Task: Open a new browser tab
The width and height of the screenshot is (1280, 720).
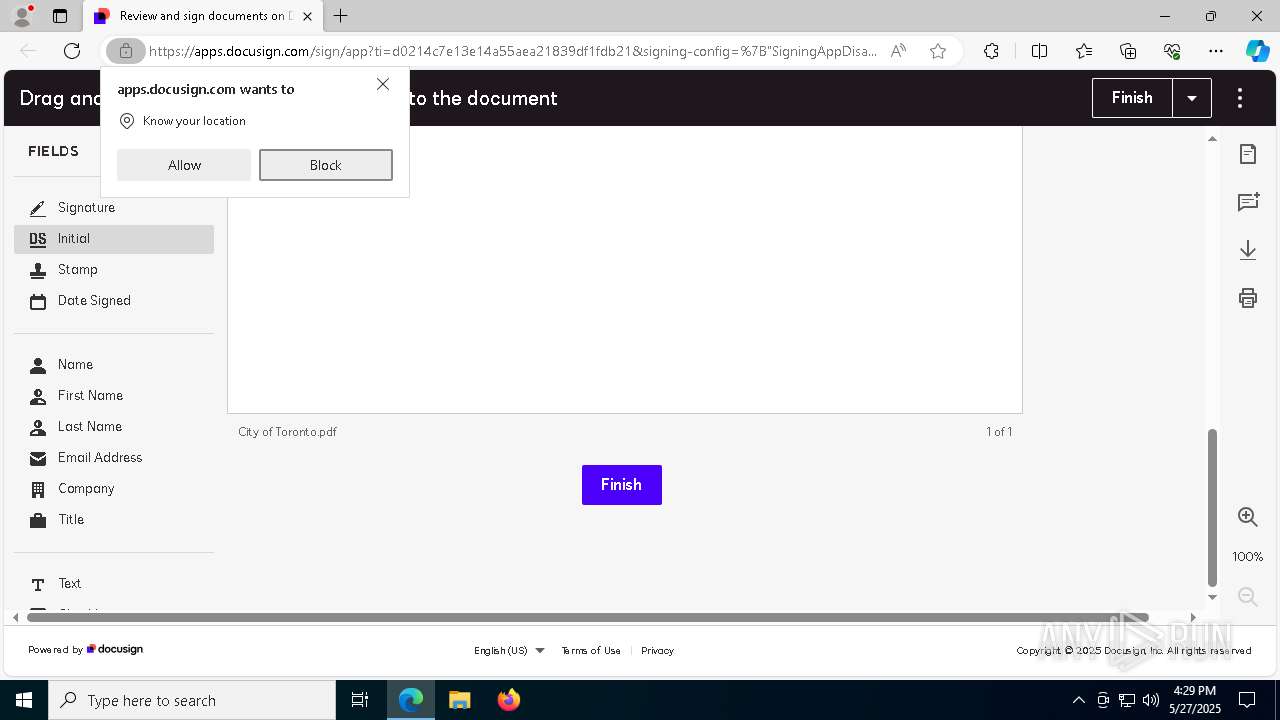Action: pyautogui.click(x=341, y=16)
